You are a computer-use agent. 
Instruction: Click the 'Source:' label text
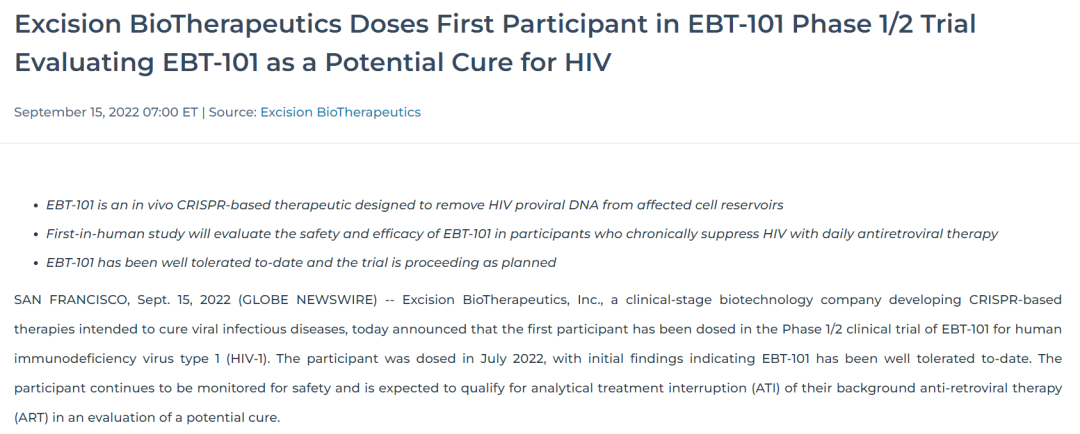(x=233, y=112)
